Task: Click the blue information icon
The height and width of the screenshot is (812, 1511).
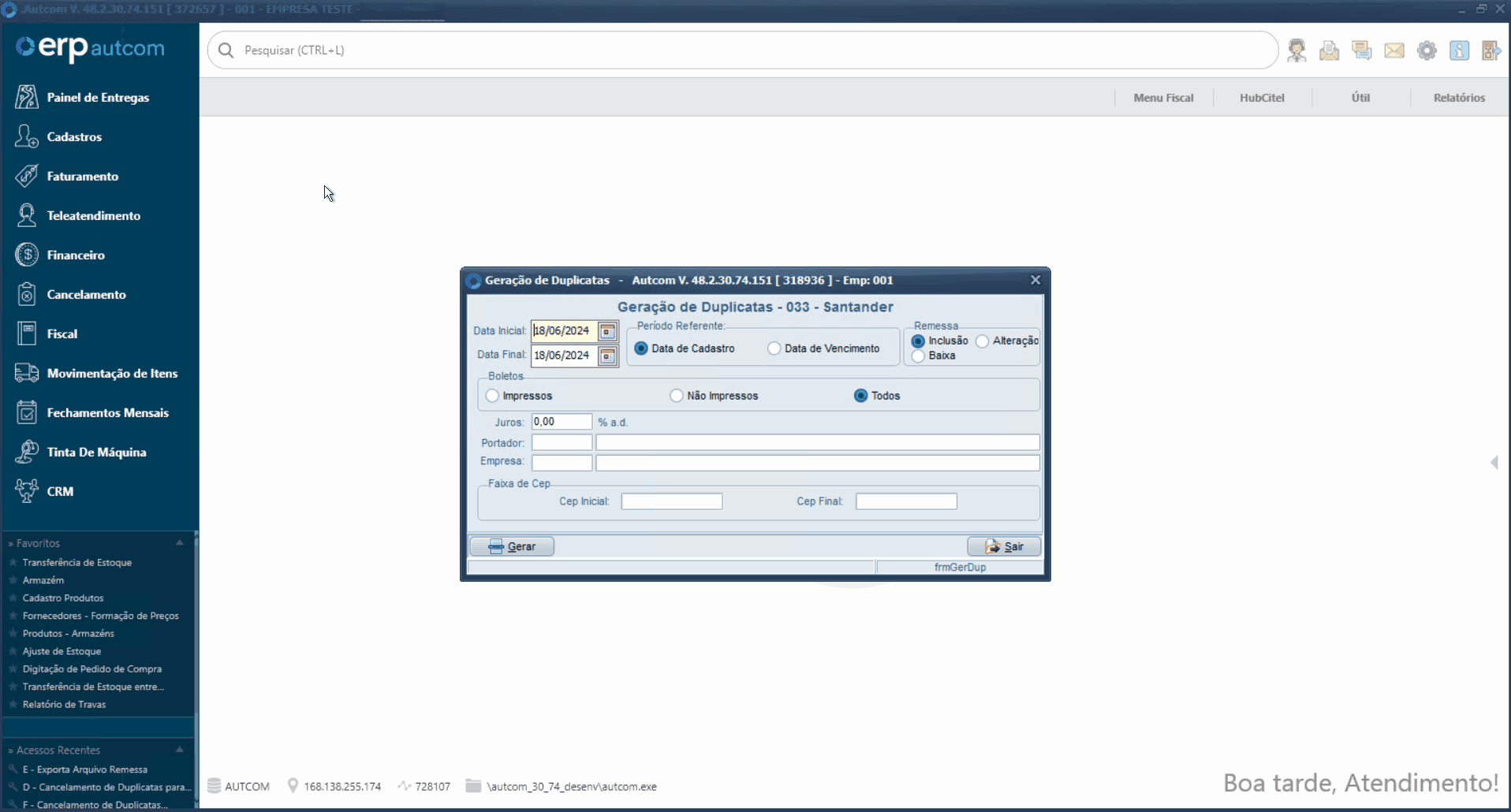Action: coord(1460,50)
